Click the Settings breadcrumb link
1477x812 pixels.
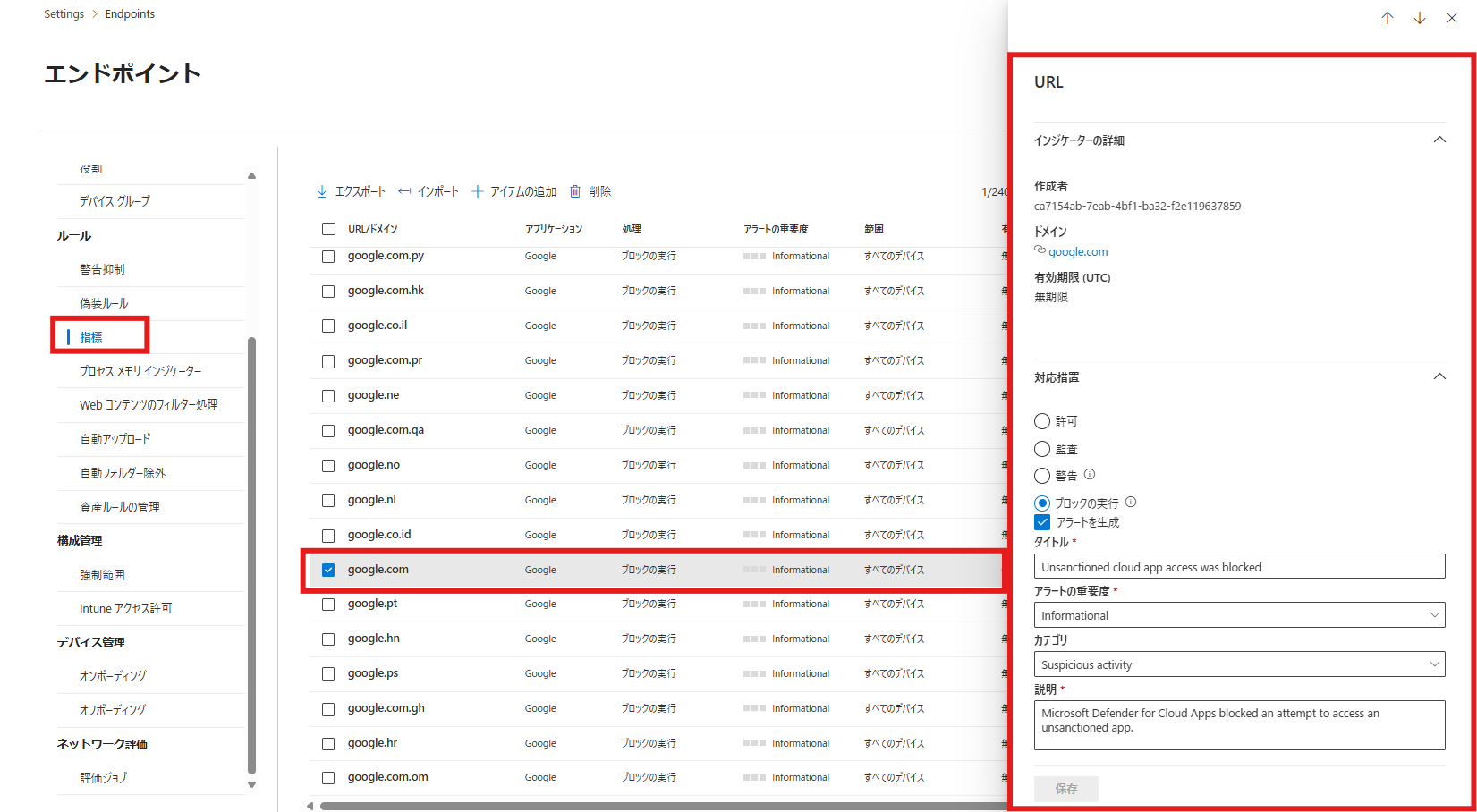[x=64, y=14]
